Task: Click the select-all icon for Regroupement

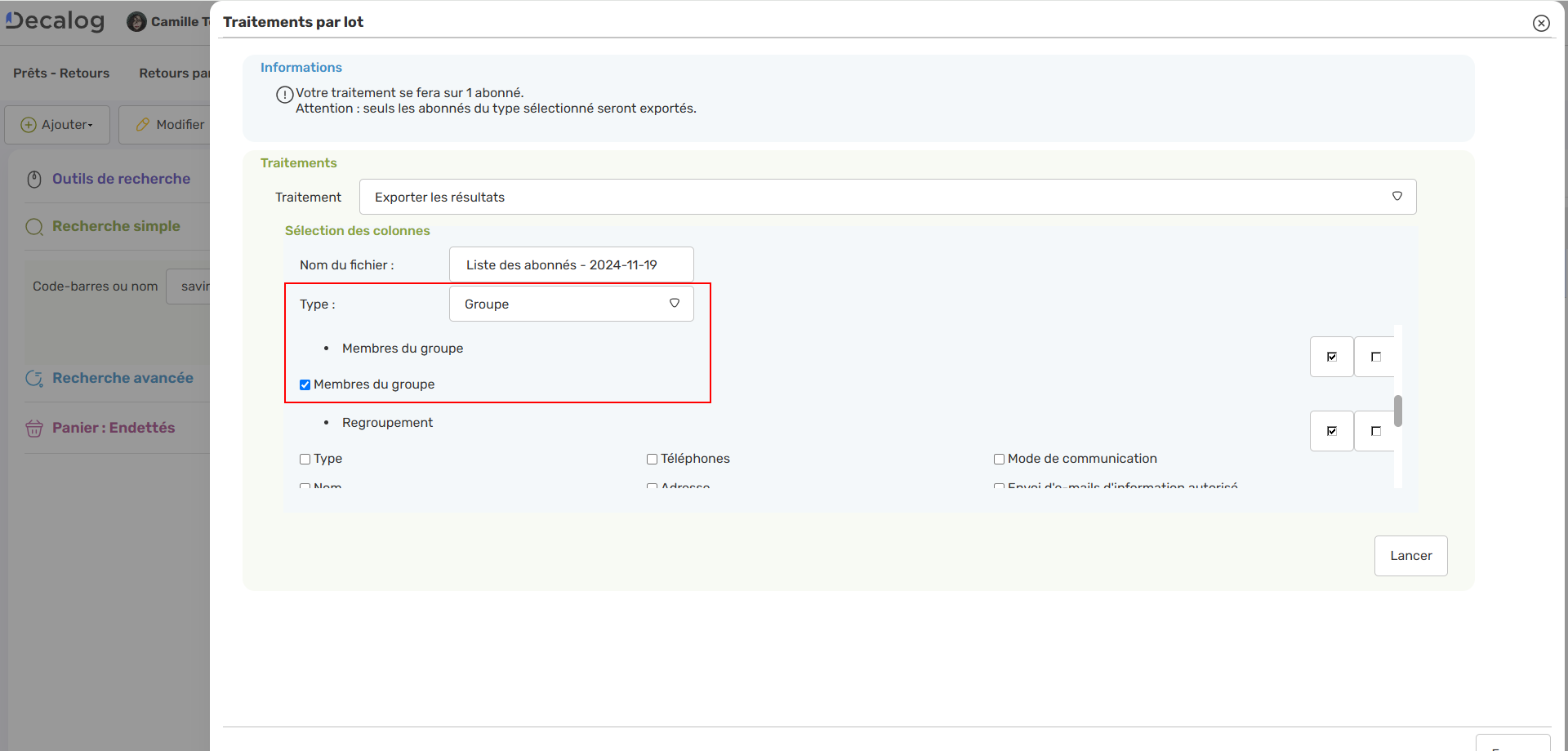Action: (1331, 431)
